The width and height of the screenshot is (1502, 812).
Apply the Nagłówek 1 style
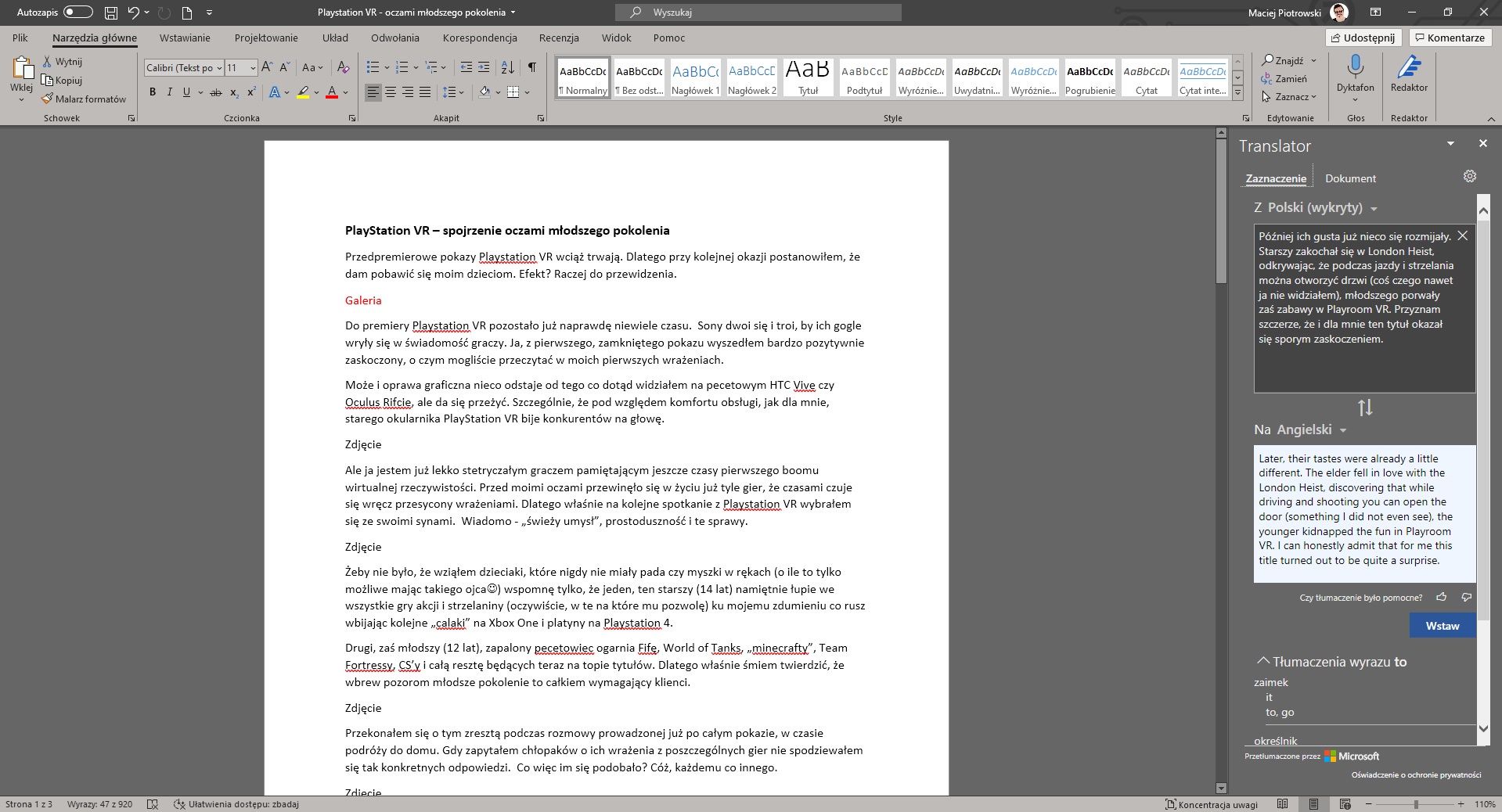(696, 77)
